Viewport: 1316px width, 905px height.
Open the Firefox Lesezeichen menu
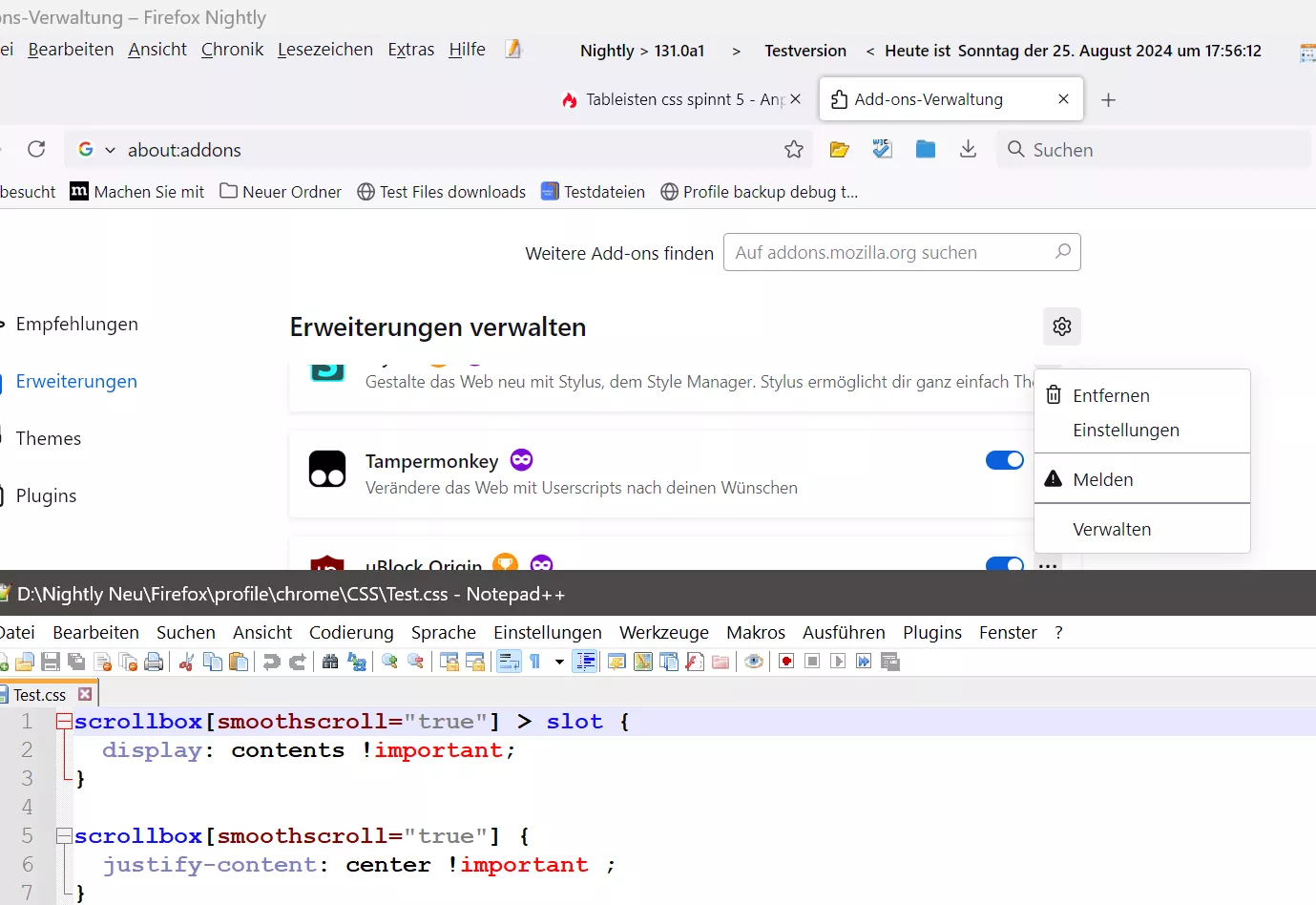point(325,49)
